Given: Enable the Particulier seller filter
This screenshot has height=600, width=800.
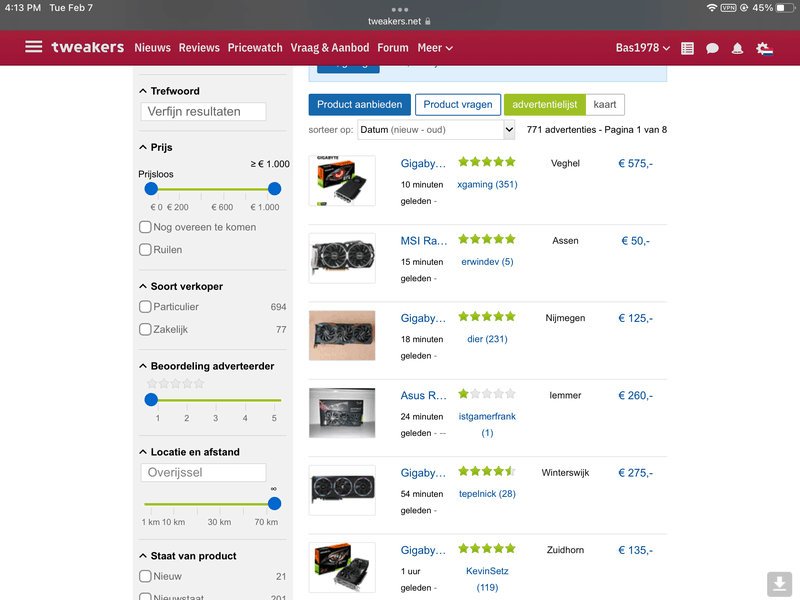Looking at the screenshot, I should coord(145,307).
